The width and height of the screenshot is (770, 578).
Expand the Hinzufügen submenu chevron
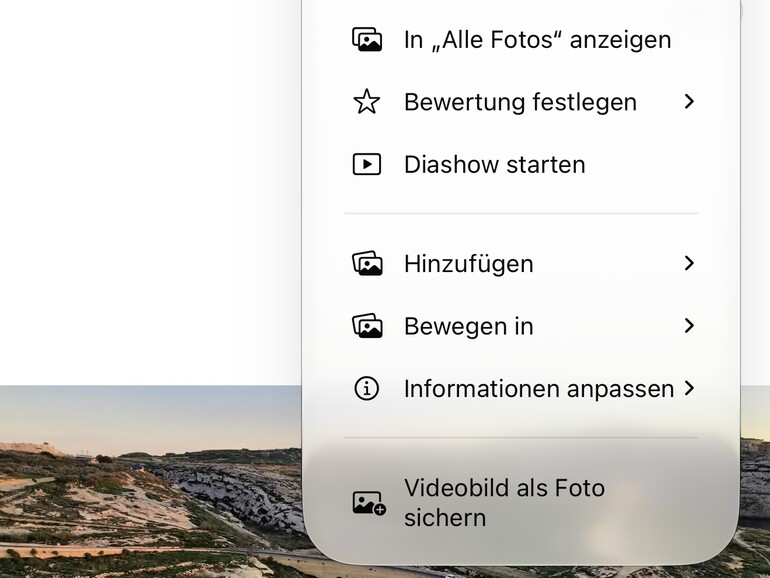pyautogui.click(x=689, y=263)
